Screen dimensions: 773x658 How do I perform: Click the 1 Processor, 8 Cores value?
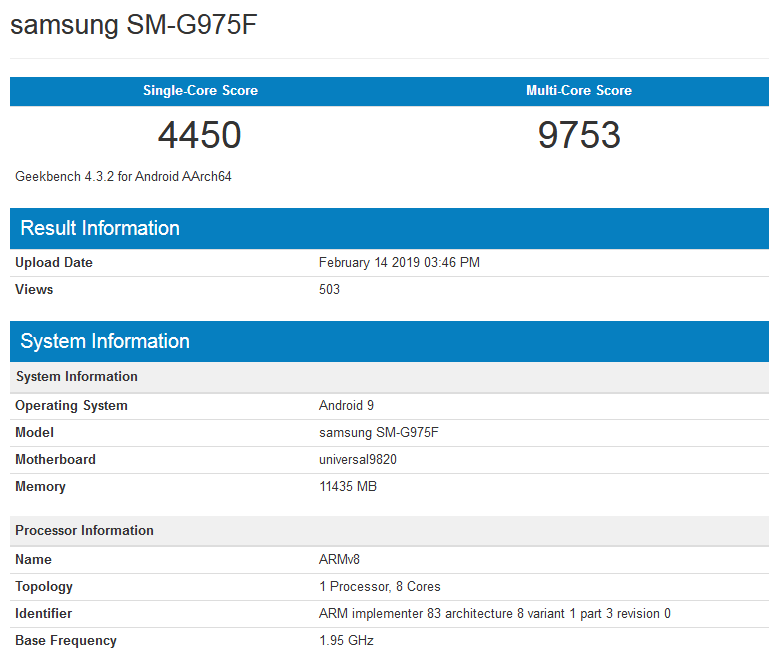380,587
